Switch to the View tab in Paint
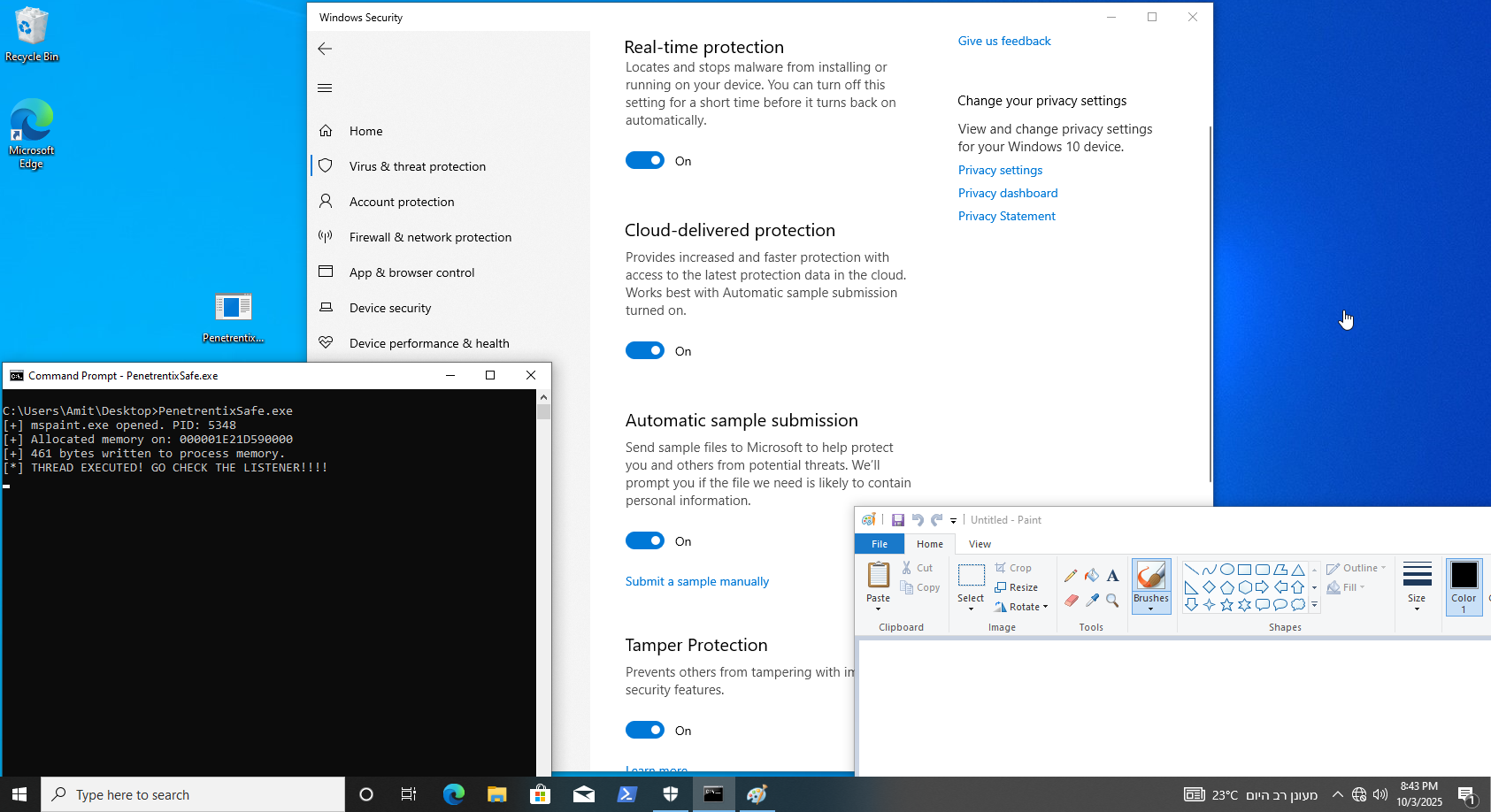The image size is (1491, 812). (x=980, y=544)
